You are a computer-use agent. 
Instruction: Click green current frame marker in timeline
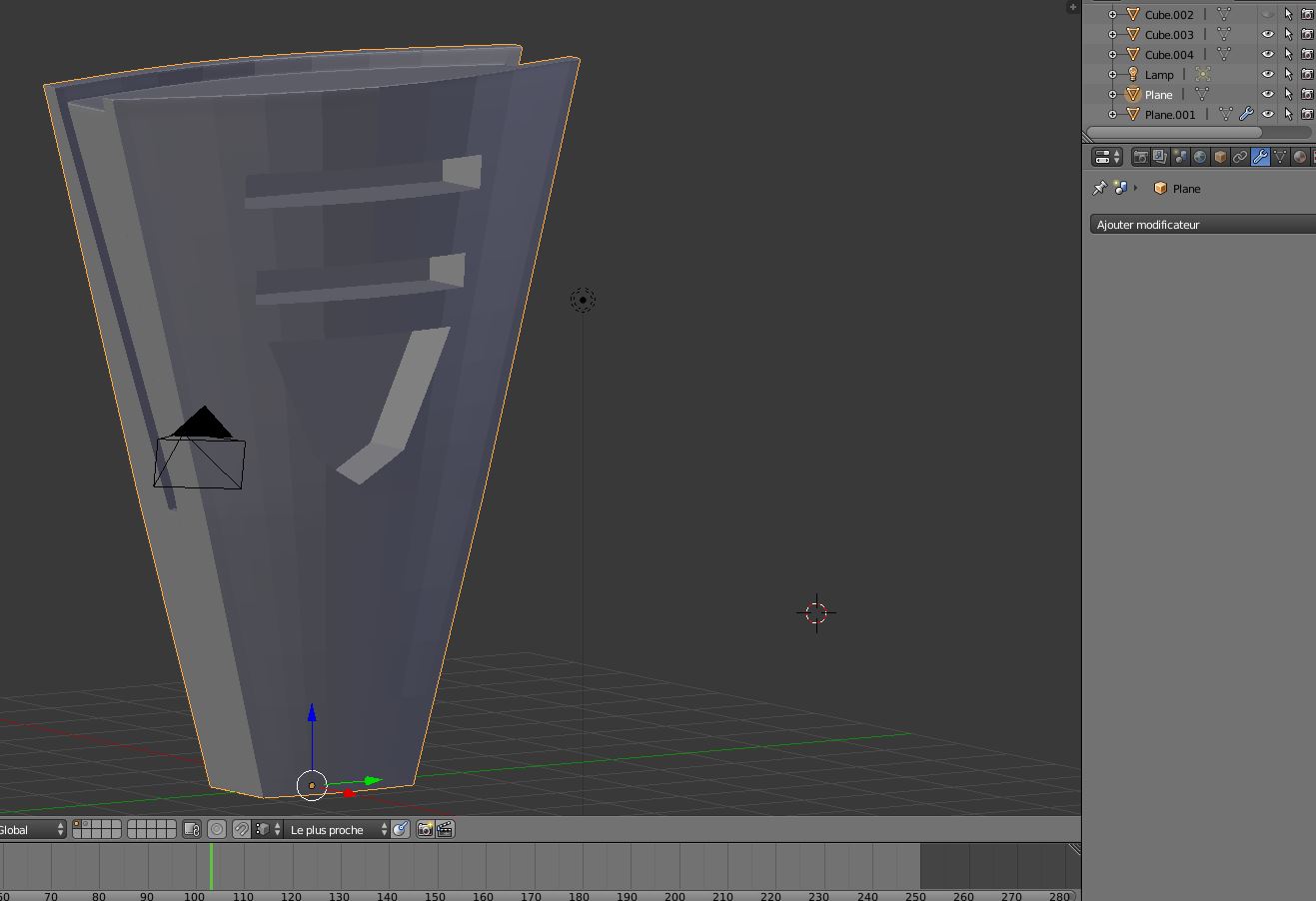211,865
